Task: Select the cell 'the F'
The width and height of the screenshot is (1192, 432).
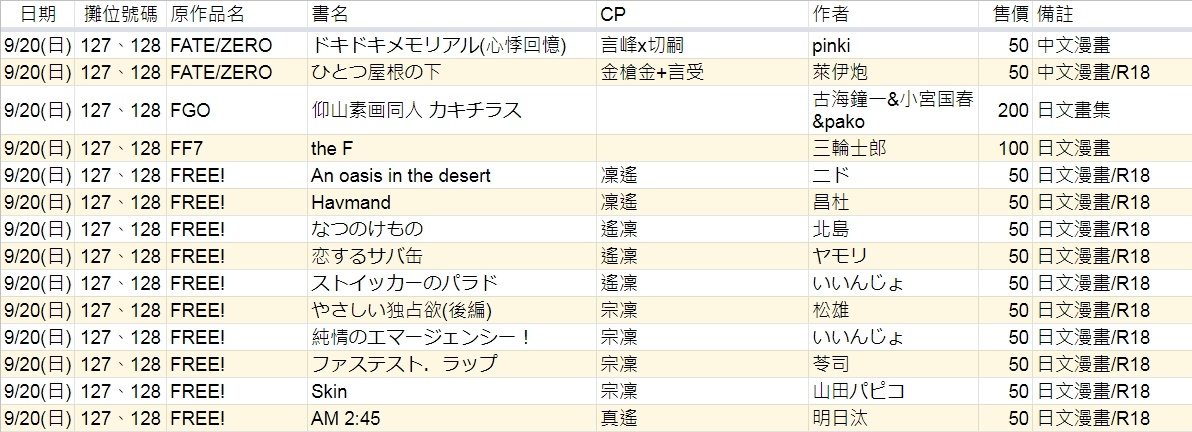Action: pyautogui.click(x=452, y=148)
